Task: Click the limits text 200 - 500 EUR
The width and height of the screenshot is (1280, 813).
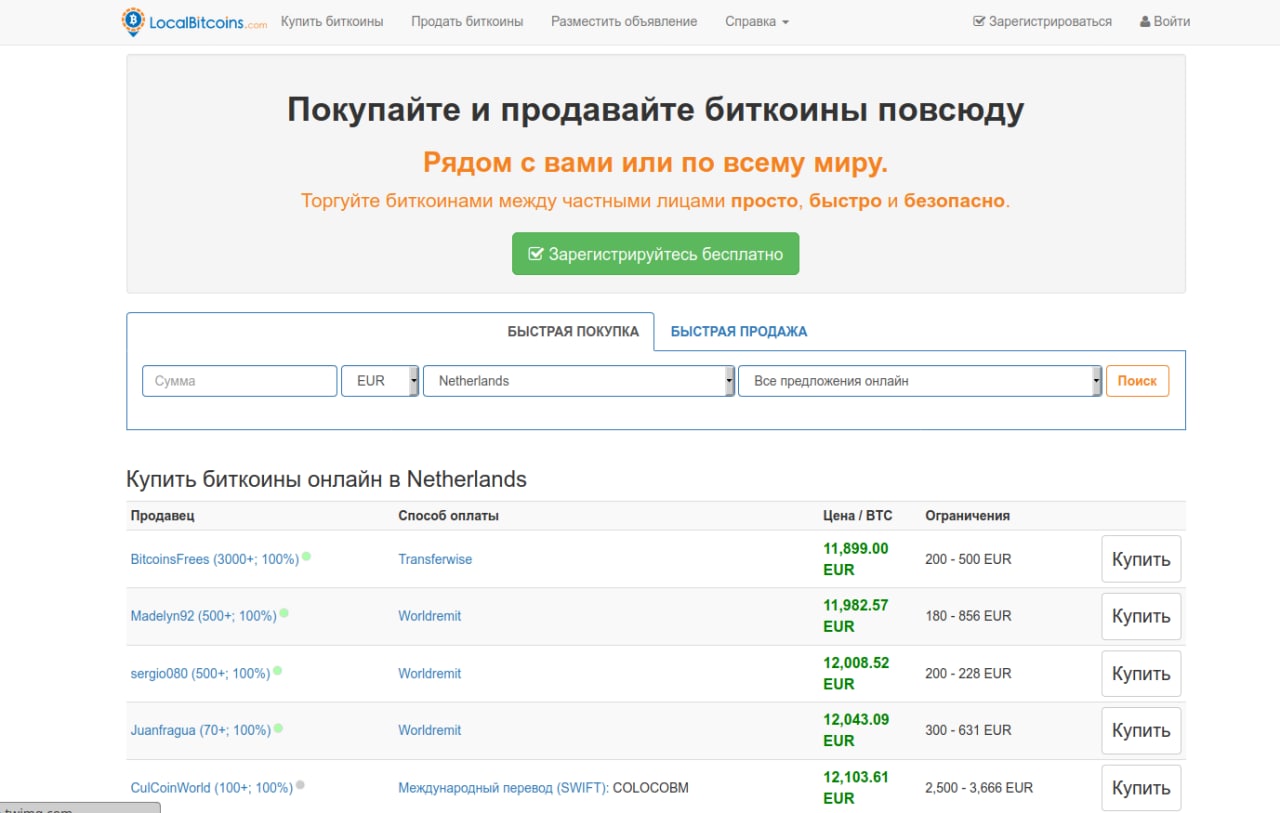Action: pos(968,560)
